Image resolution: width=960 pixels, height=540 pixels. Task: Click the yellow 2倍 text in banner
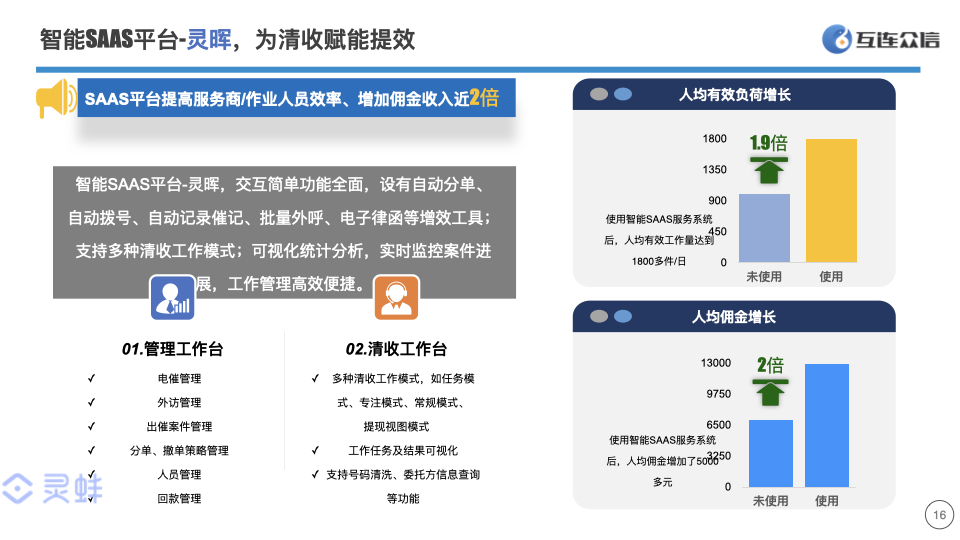[484, 98]
